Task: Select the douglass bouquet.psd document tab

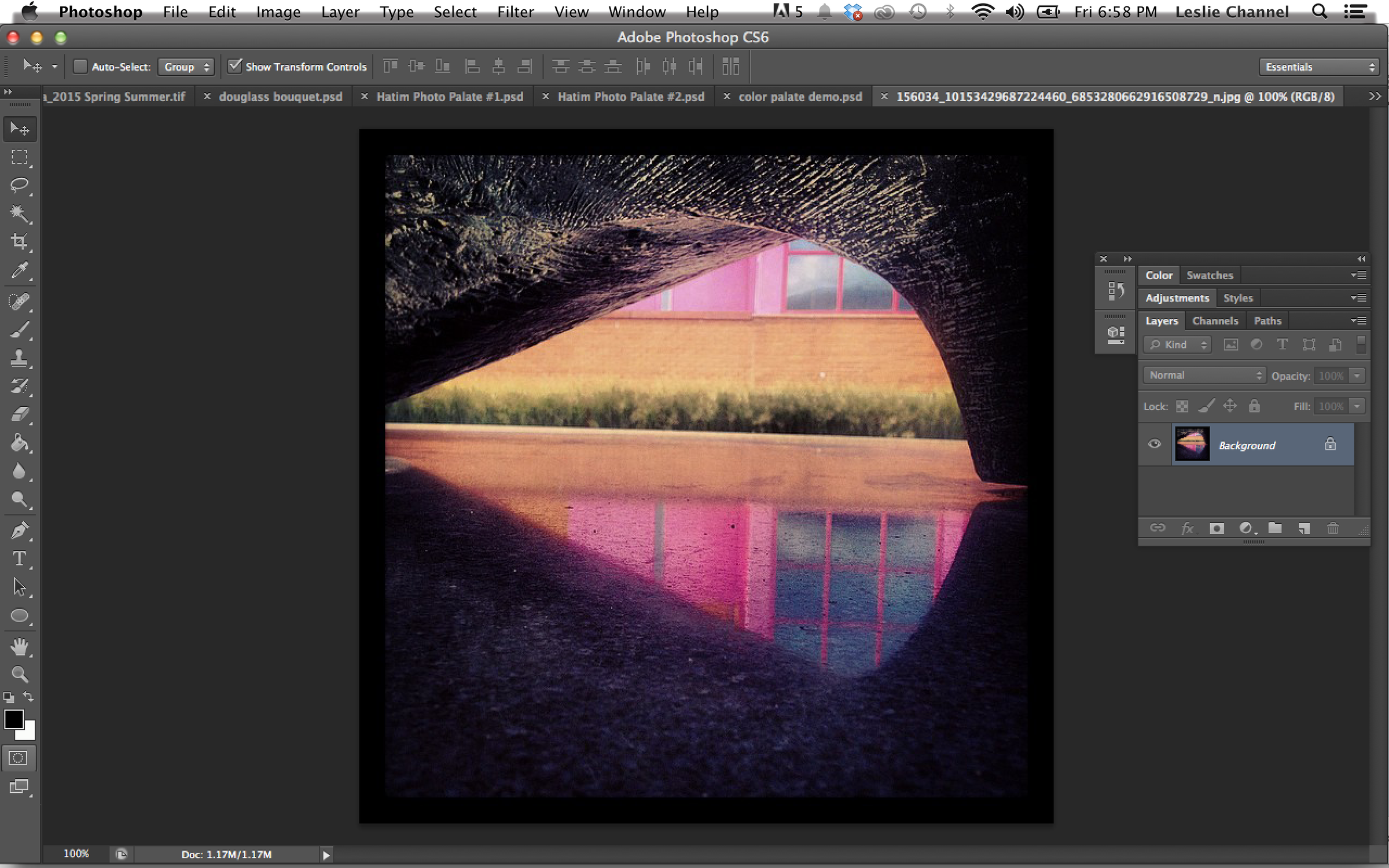Action: [x=280, y=96]
